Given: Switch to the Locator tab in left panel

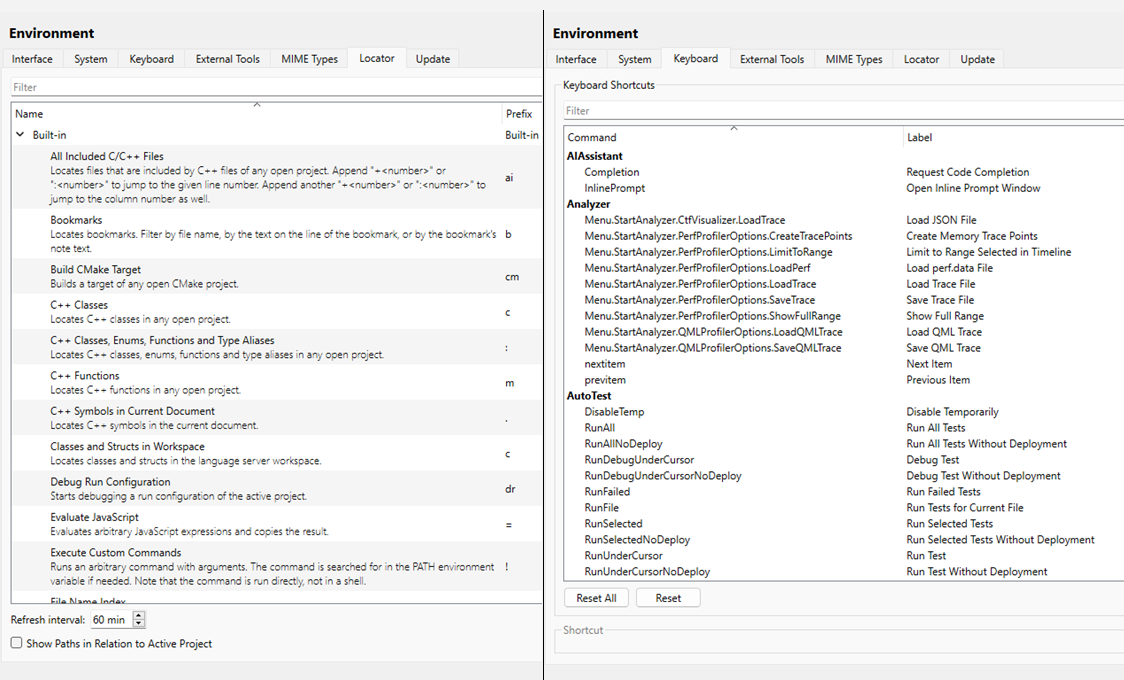Looking at the screenshot, I should (377, 59).
